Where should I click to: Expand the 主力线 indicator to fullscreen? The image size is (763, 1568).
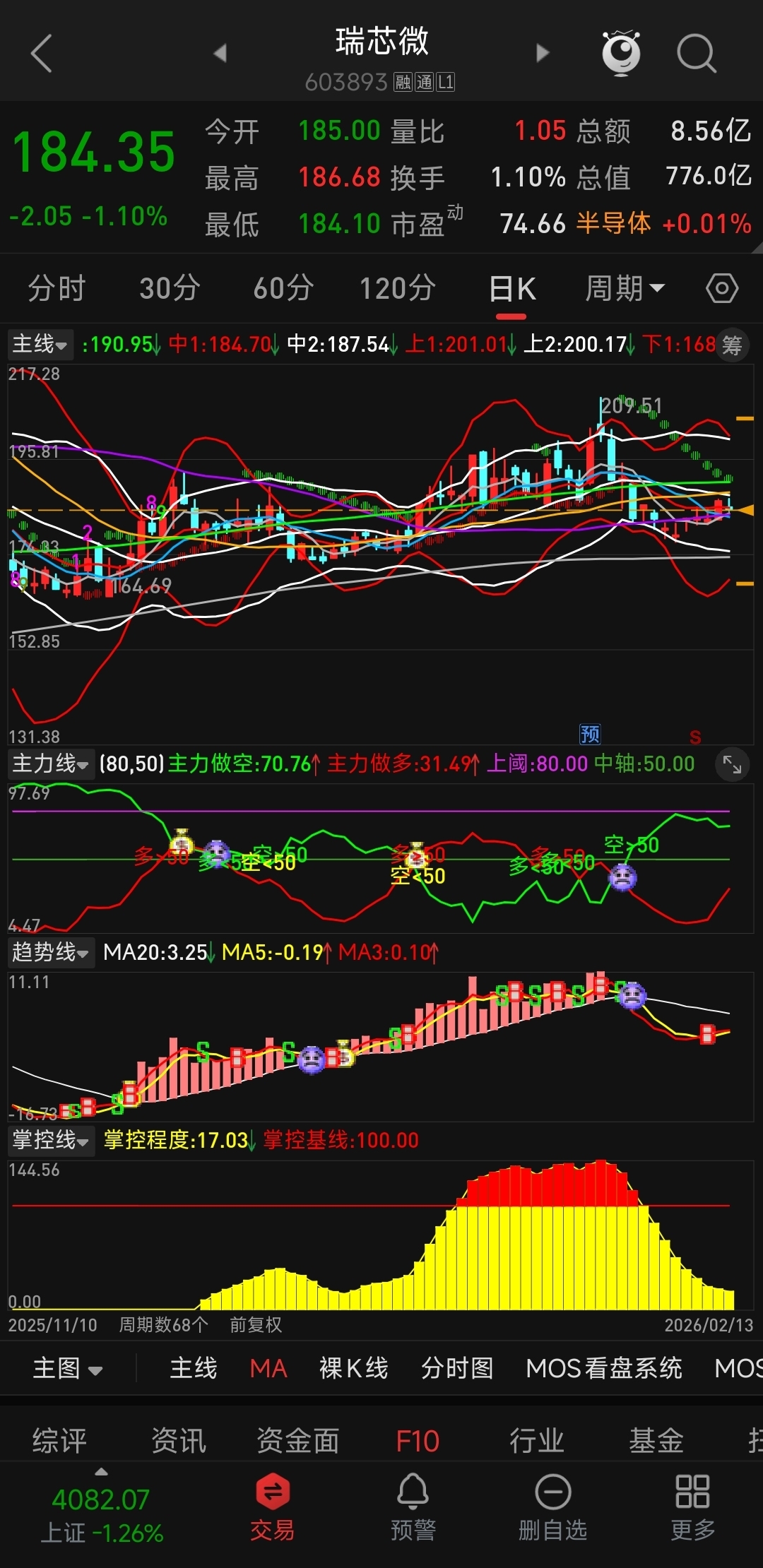(732, 764)
